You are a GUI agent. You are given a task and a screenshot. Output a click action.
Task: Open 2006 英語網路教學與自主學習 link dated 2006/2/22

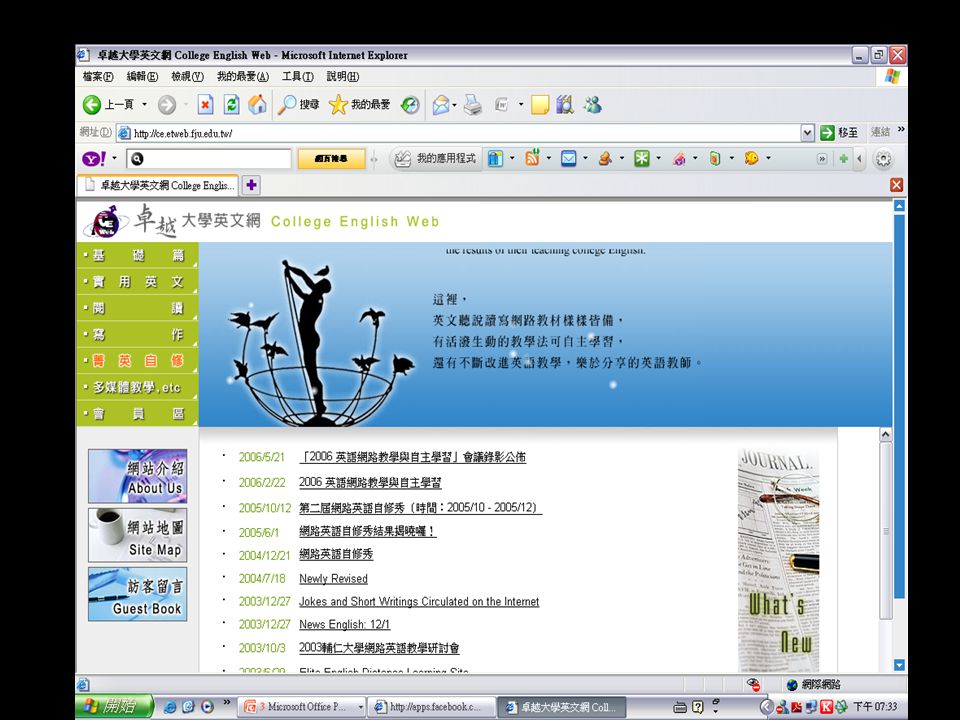(370, 482)
